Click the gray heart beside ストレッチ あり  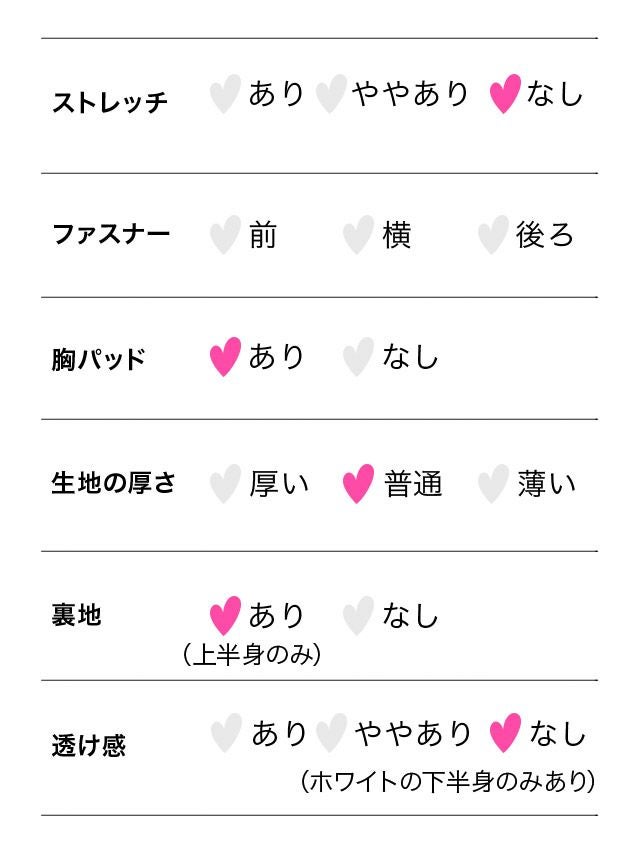coord(225,95)
